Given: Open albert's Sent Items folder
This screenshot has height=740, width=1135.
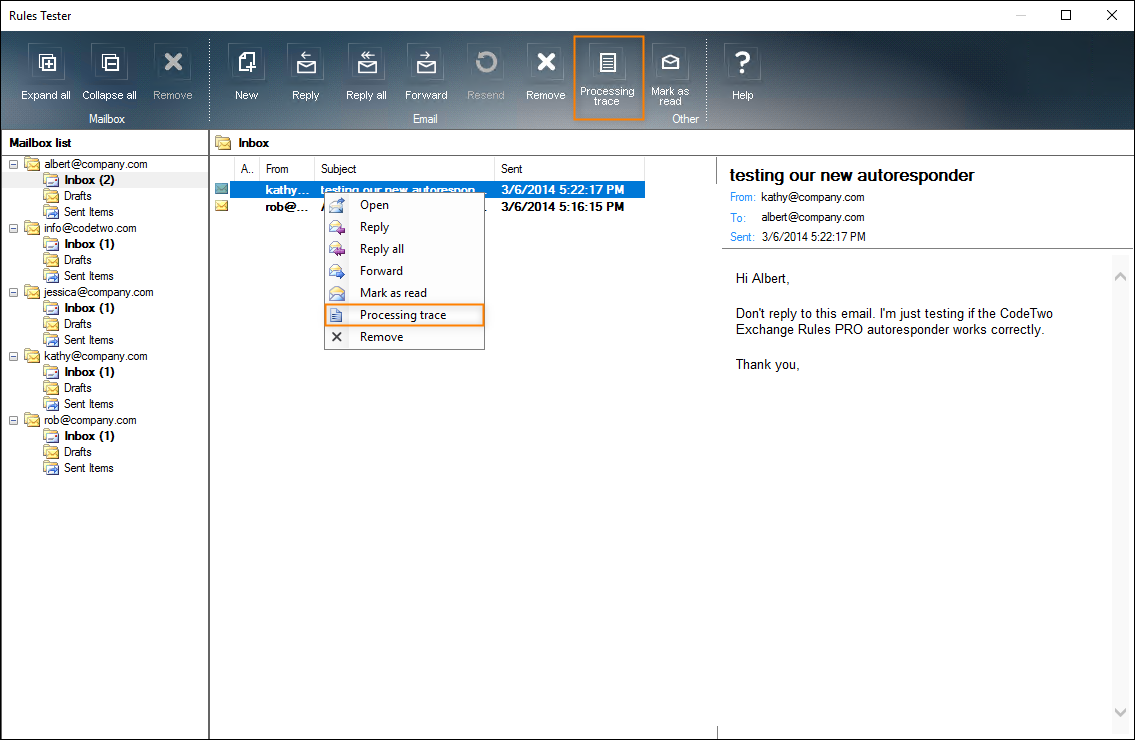Looking at the screenshot, I should tap(88, 212).
